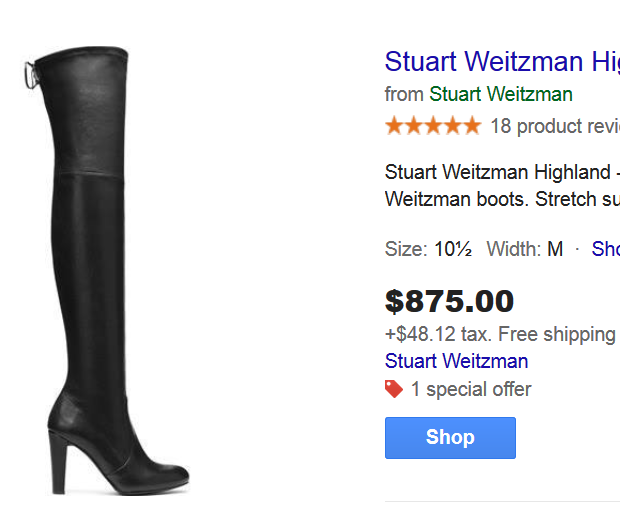Click the blue Stuart Weitzman store link
The width and height of the screenshot is (620, 507).
click(456, 361)
